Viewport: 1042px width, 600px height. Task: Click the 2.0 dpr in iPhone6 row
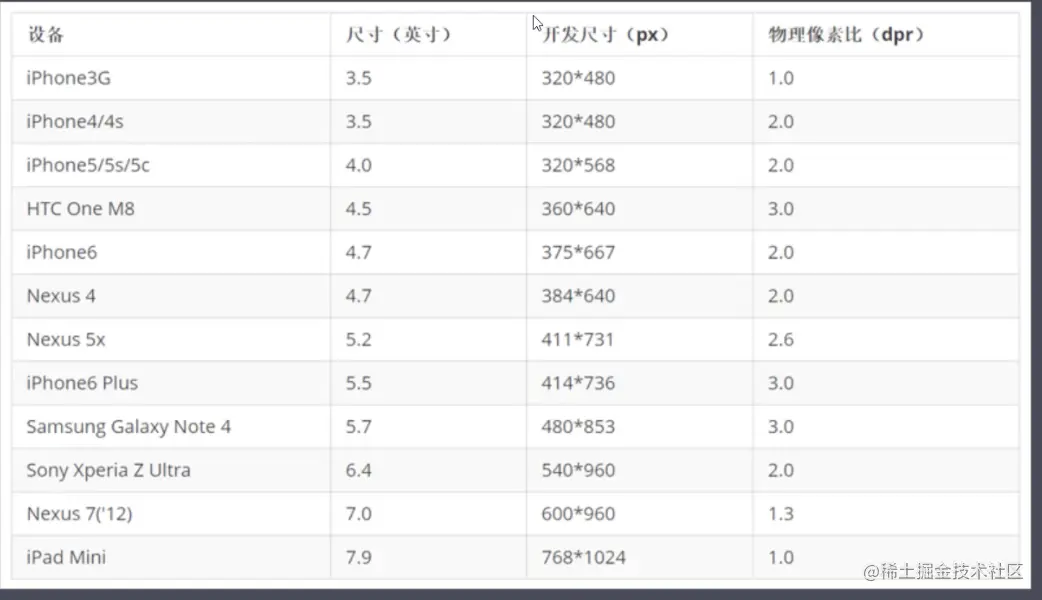pos(781,252)
